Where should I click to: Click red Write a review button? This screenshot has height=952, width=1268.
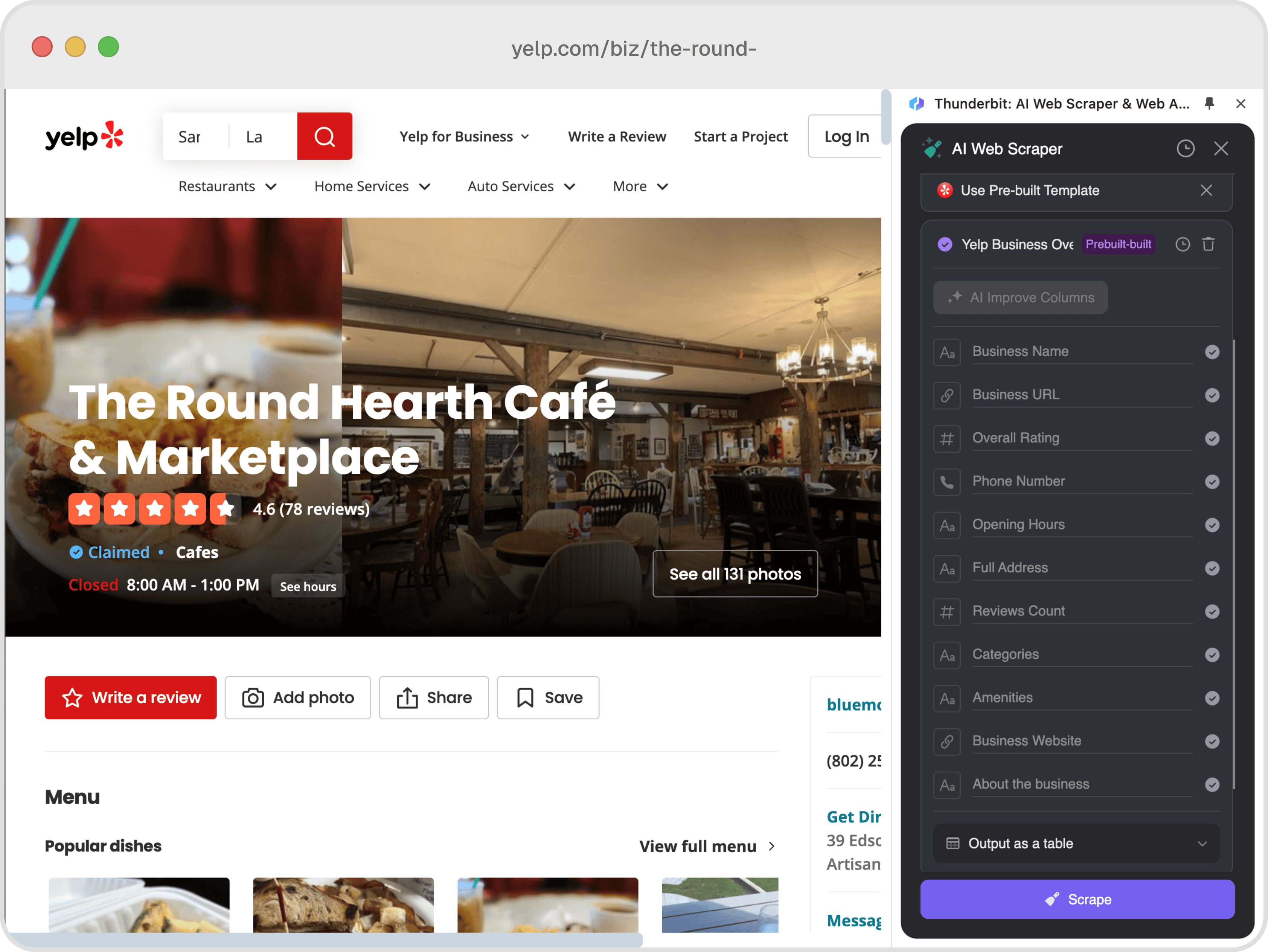coord(131,698)
